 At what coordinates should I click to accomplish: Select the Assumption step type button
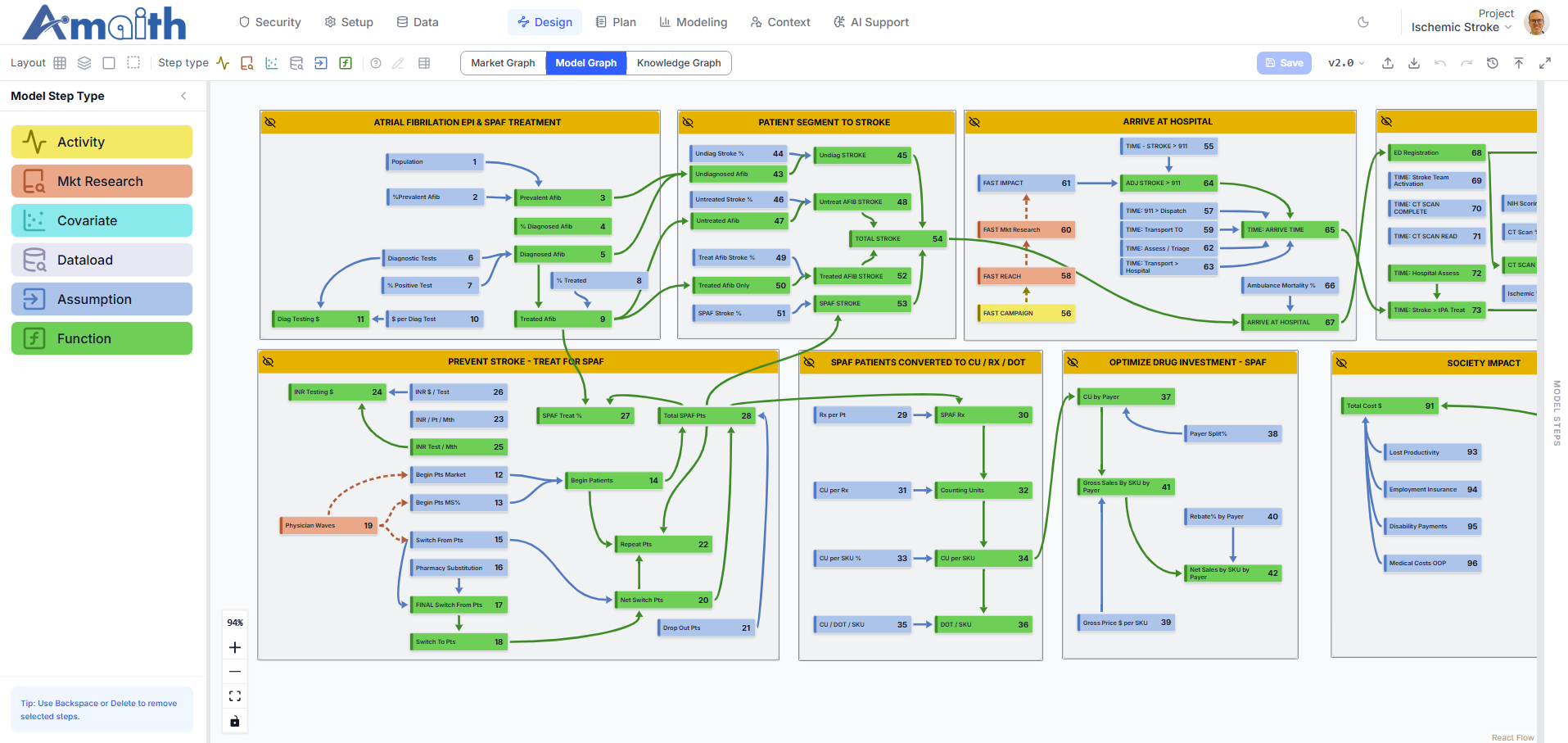click(x=102, y=299)
